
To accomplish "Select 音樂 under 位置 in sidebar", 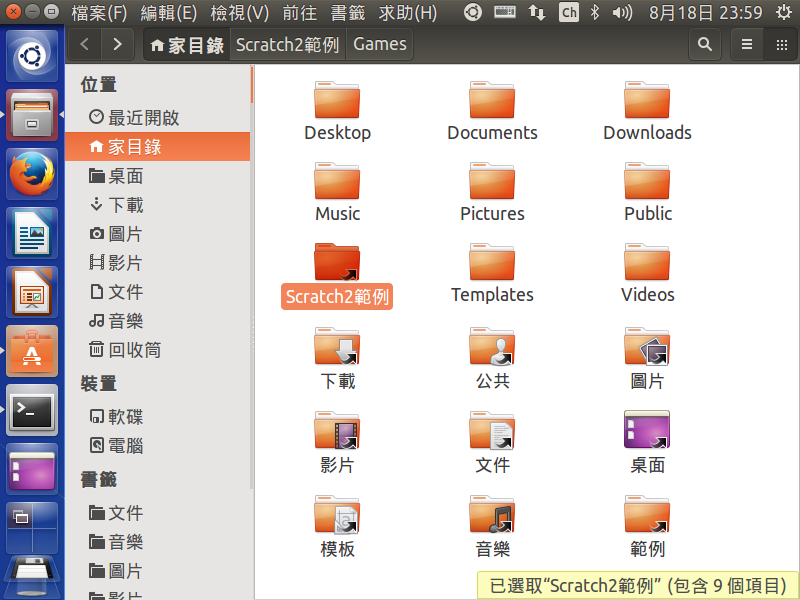I will coord(158,321).
